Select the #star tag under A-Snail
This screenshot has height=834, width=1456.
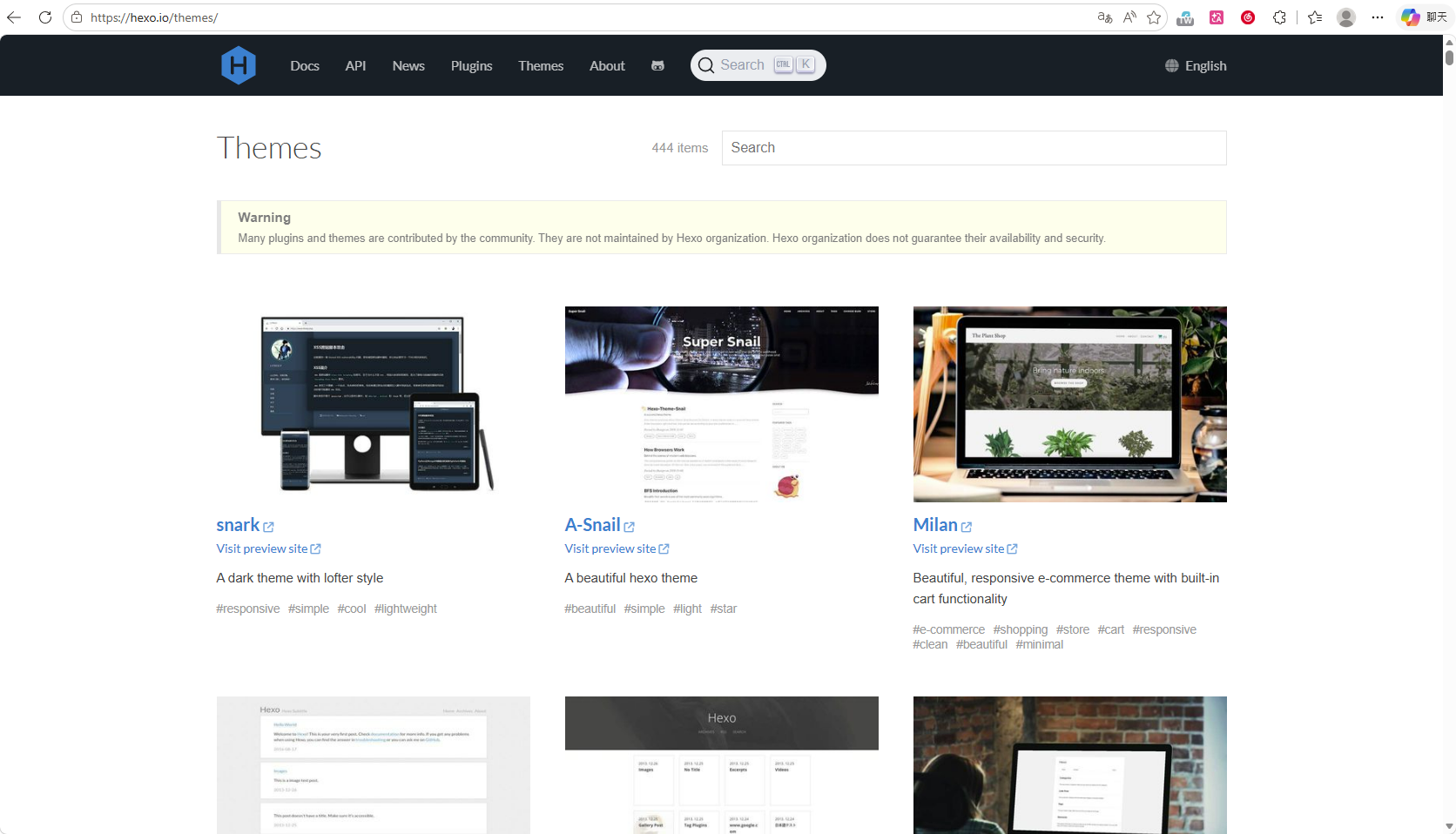click(724, 609)
